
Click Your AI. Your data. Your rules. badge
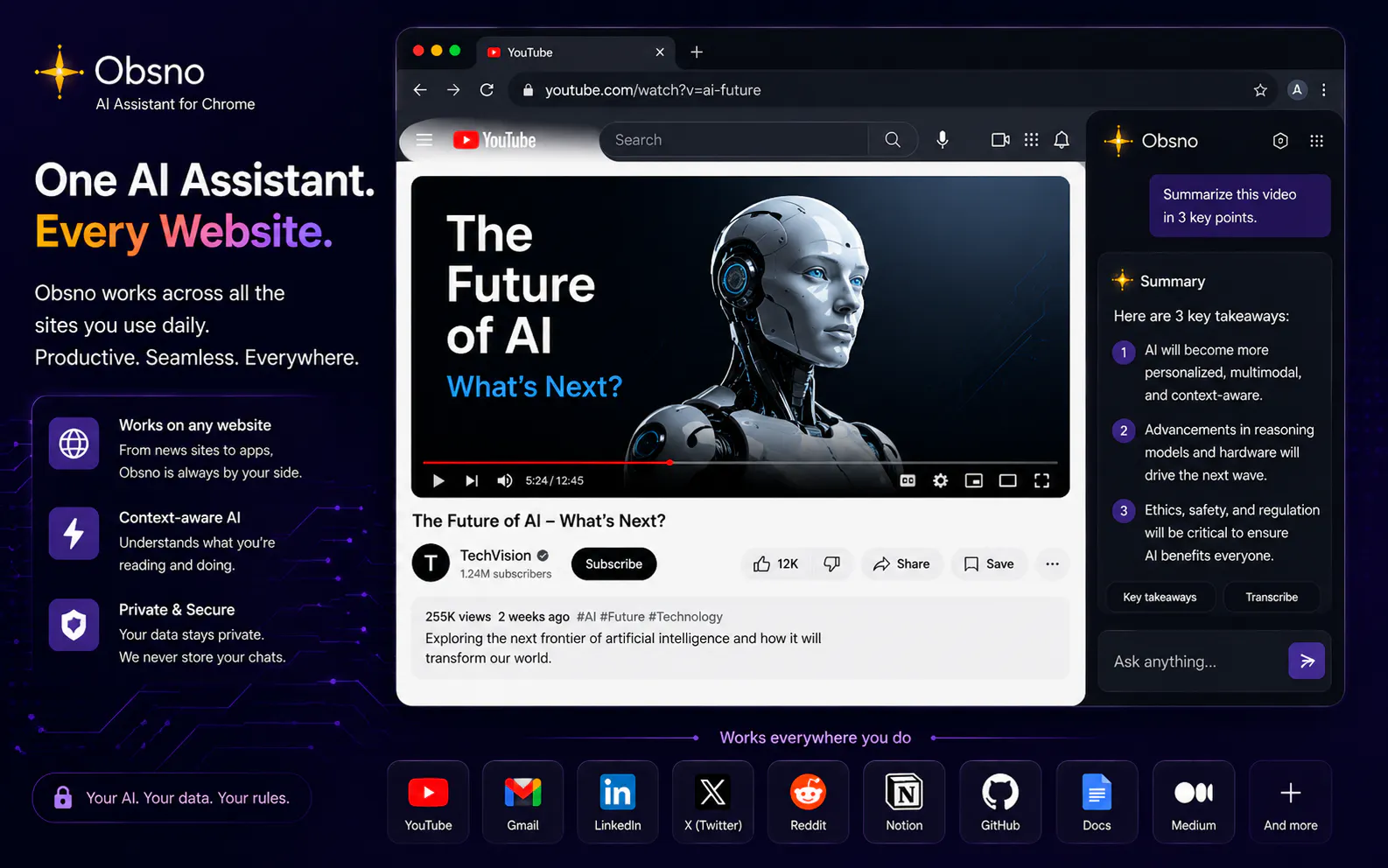click(172, 798)
